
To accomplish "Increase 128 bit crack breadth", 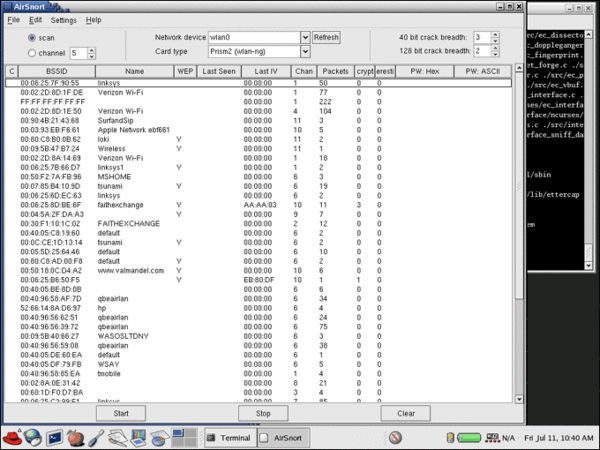I will click(495, 48).
